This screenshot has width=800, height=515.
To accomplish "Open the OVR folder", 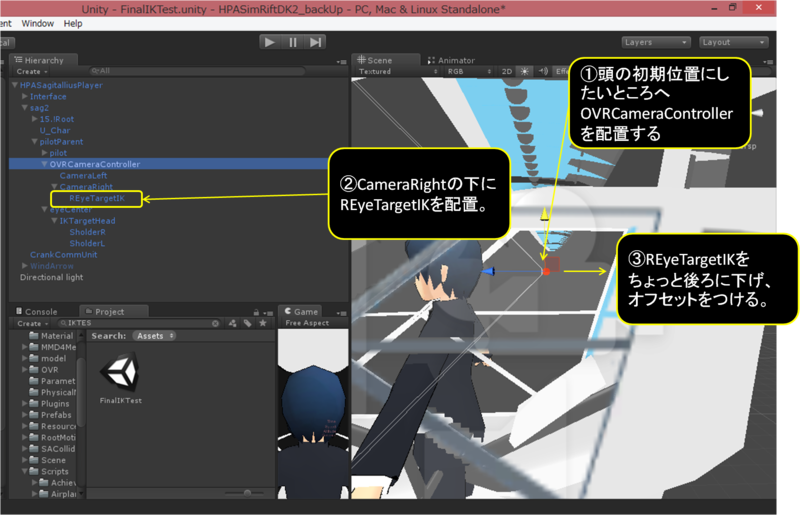I will tap(44, 370).
